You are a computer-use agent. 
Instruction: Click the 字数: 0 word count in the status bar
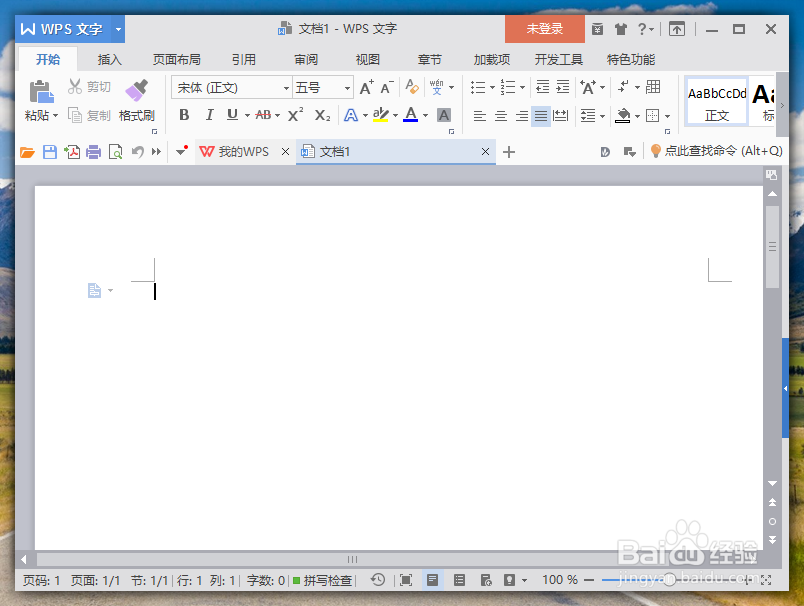point(266,580)
